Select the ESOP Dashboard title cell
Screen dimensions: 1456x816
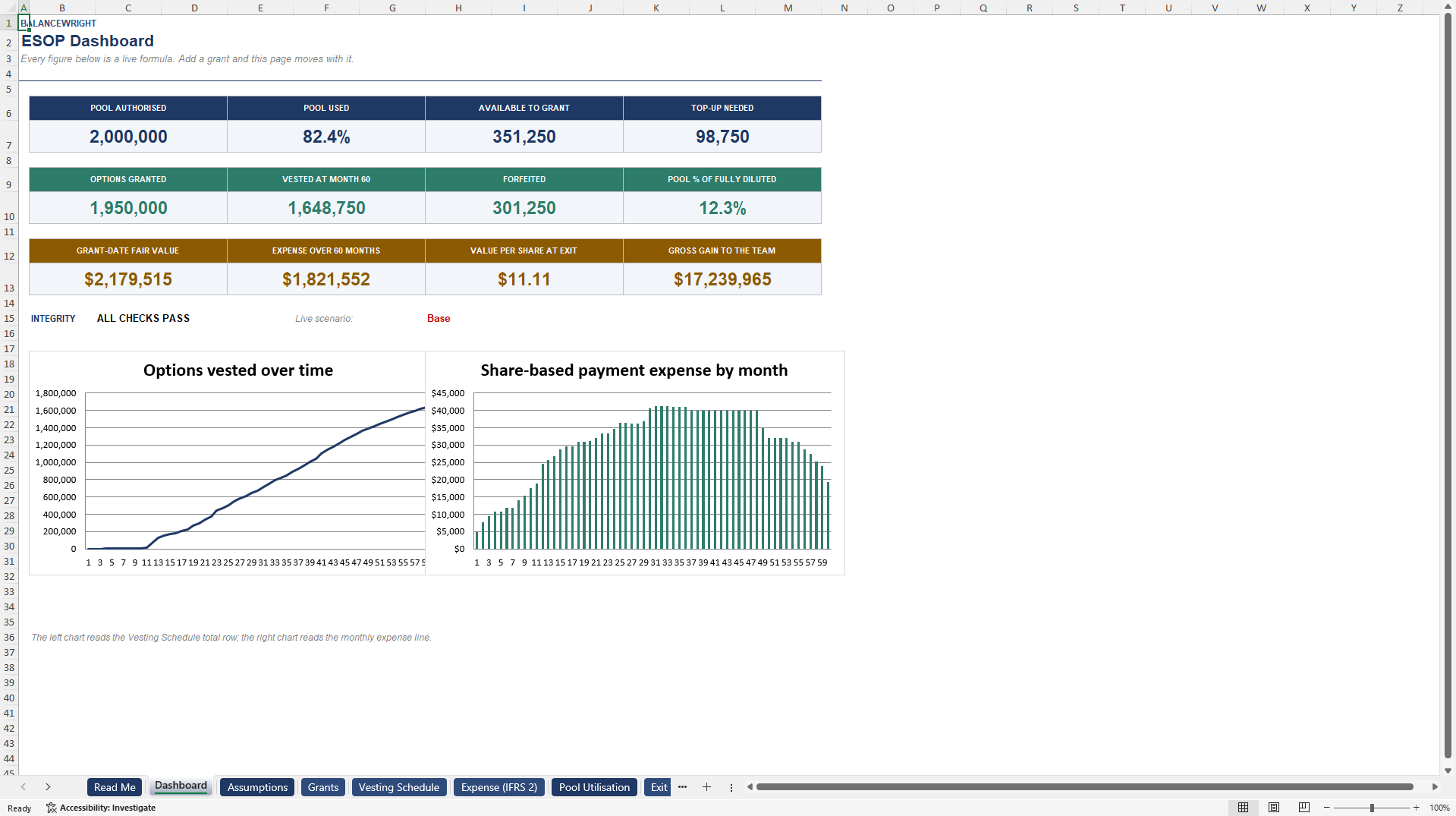pyautogui.click(x=87, y=41)
